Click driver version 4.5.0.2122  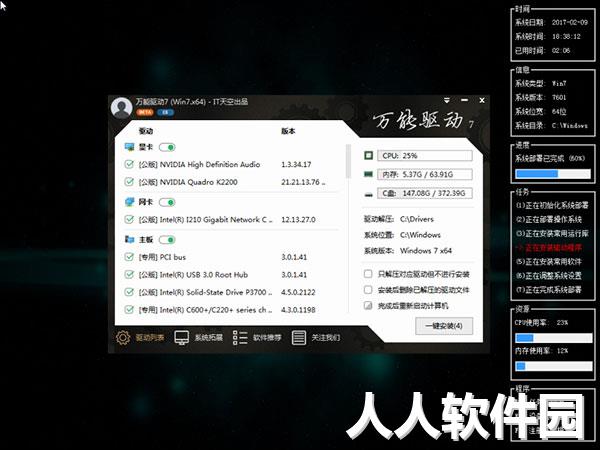tap(298, 292)
